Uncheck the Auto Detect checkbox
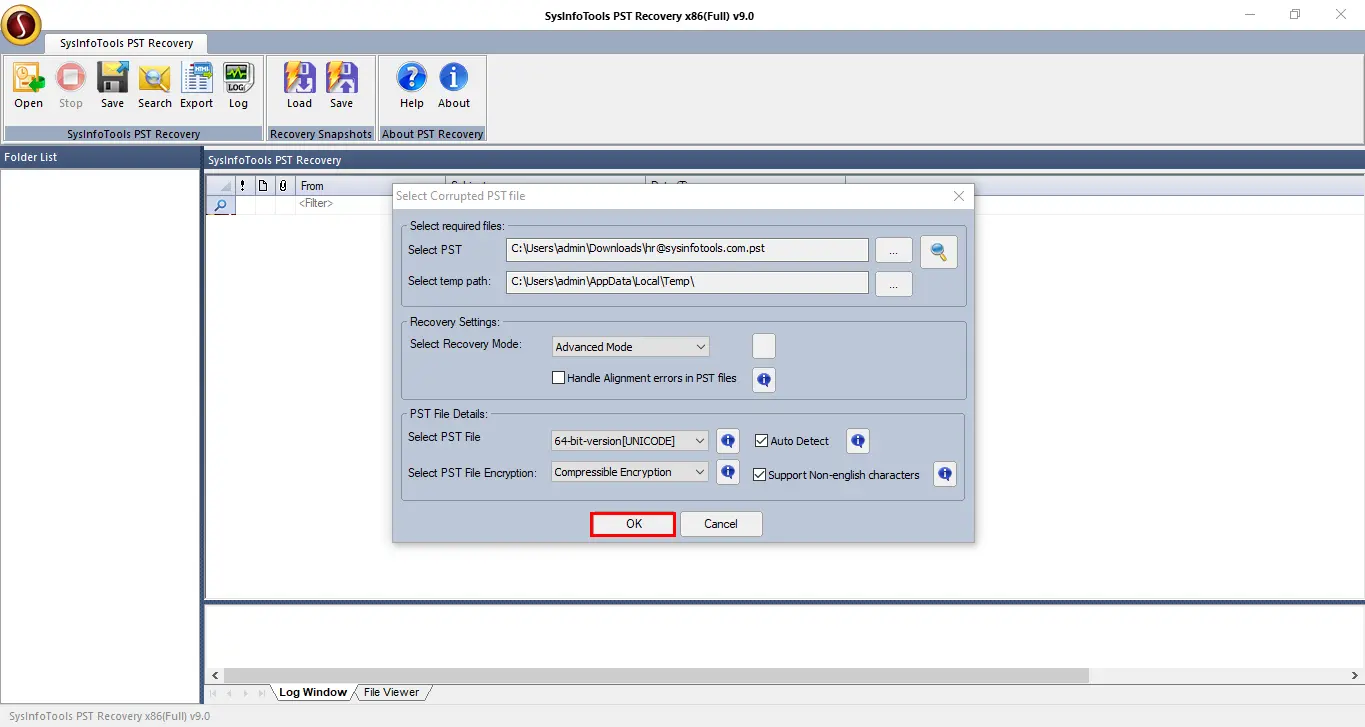This screenshot has width=1365, height=727. click(x=761, y=441)
